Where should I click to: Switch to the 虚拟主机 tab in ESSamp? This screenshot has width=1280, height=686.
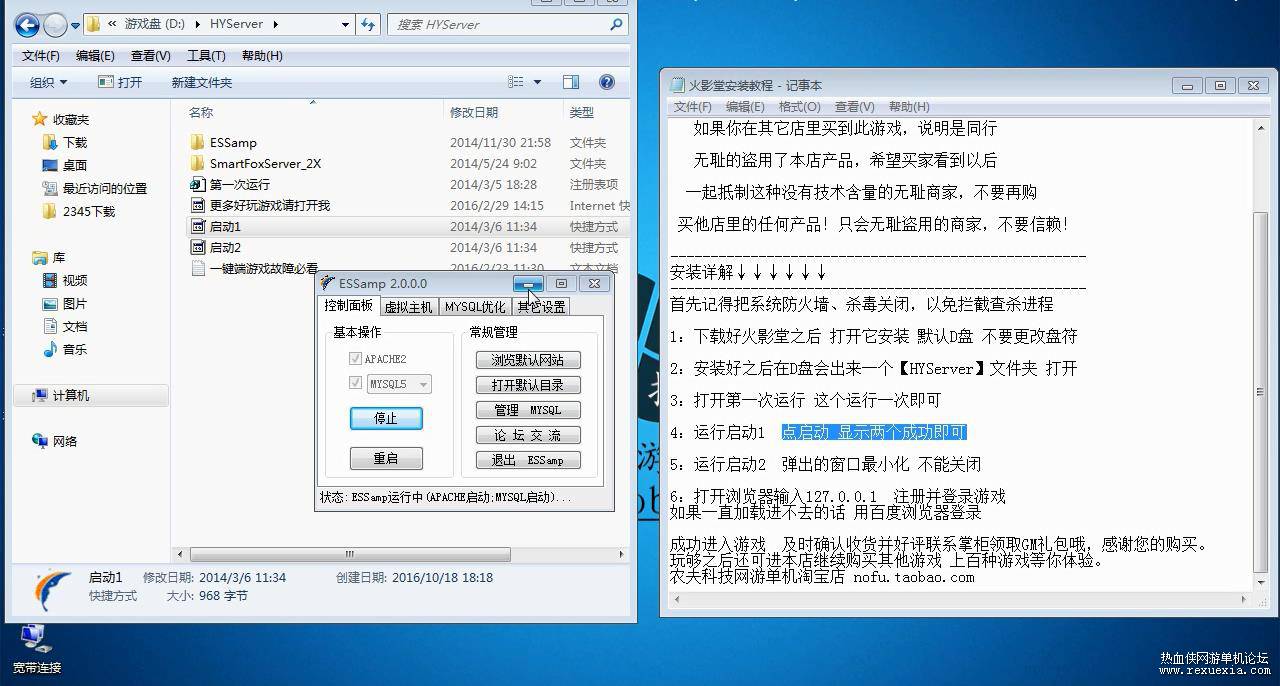pos(408,307)
